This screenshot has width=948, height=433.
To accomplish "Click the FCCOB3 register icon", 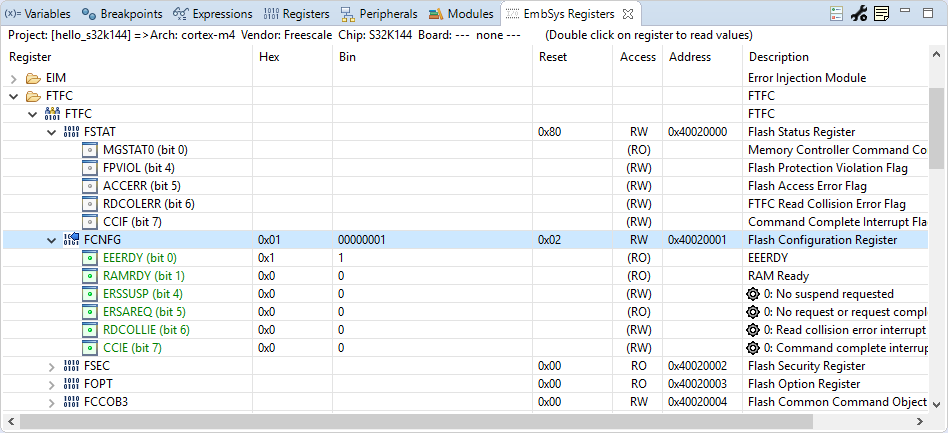I will 71,402.
